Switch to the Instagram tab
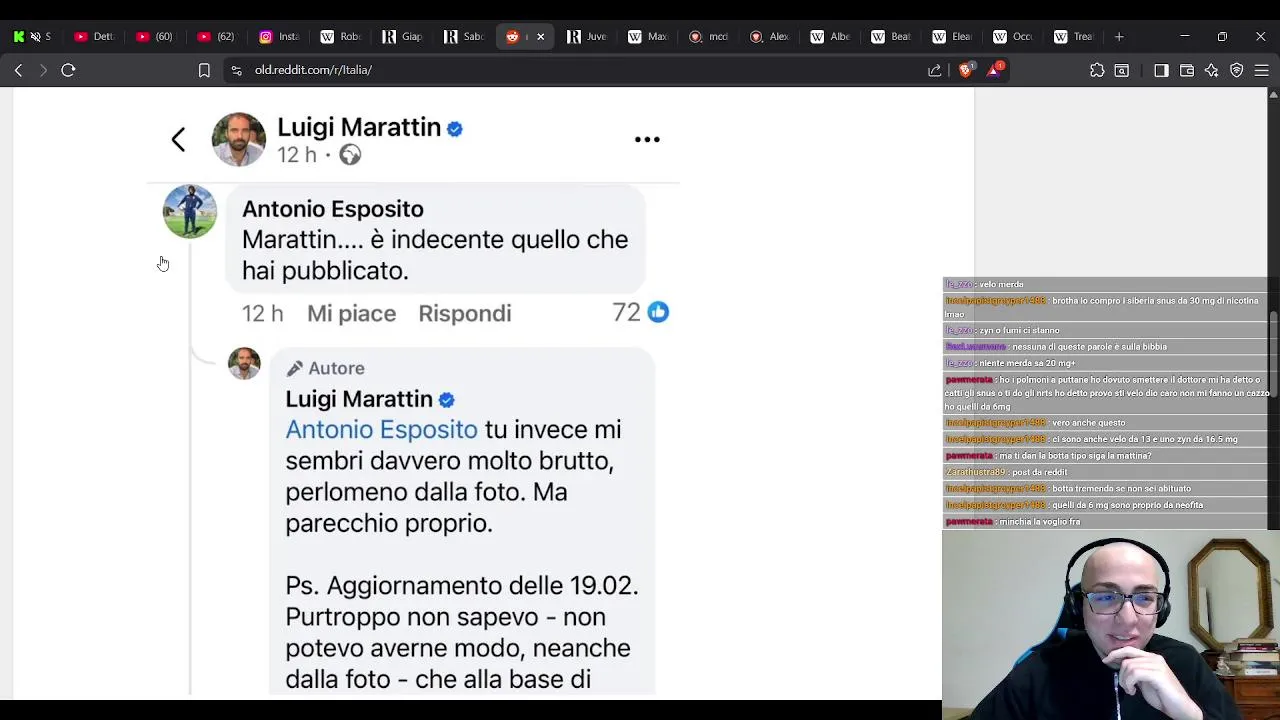 pyautogui.click(x=279, y=36)
